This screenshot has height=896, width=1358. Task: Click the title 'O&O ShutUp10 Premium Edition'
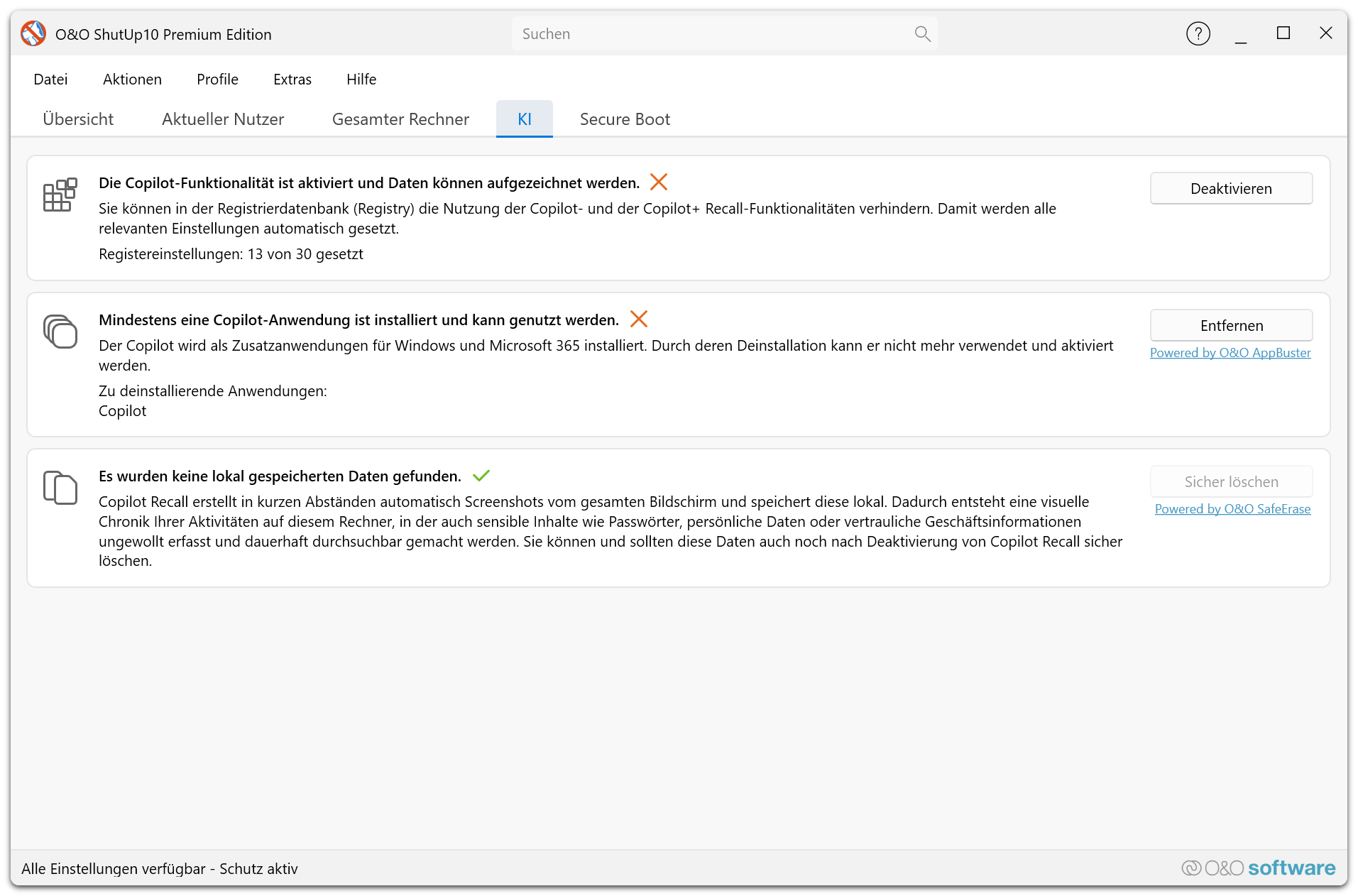point(163,35)
